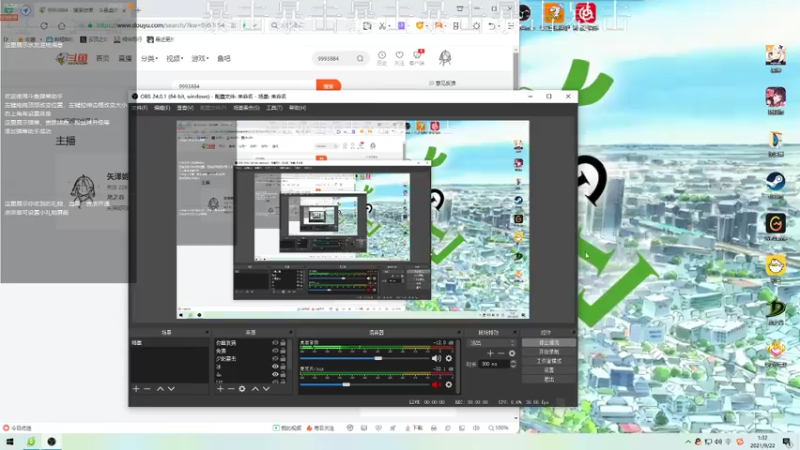
Task: Enable OBS 工作室模式 studio mode button
Action: tap(549, 361)
